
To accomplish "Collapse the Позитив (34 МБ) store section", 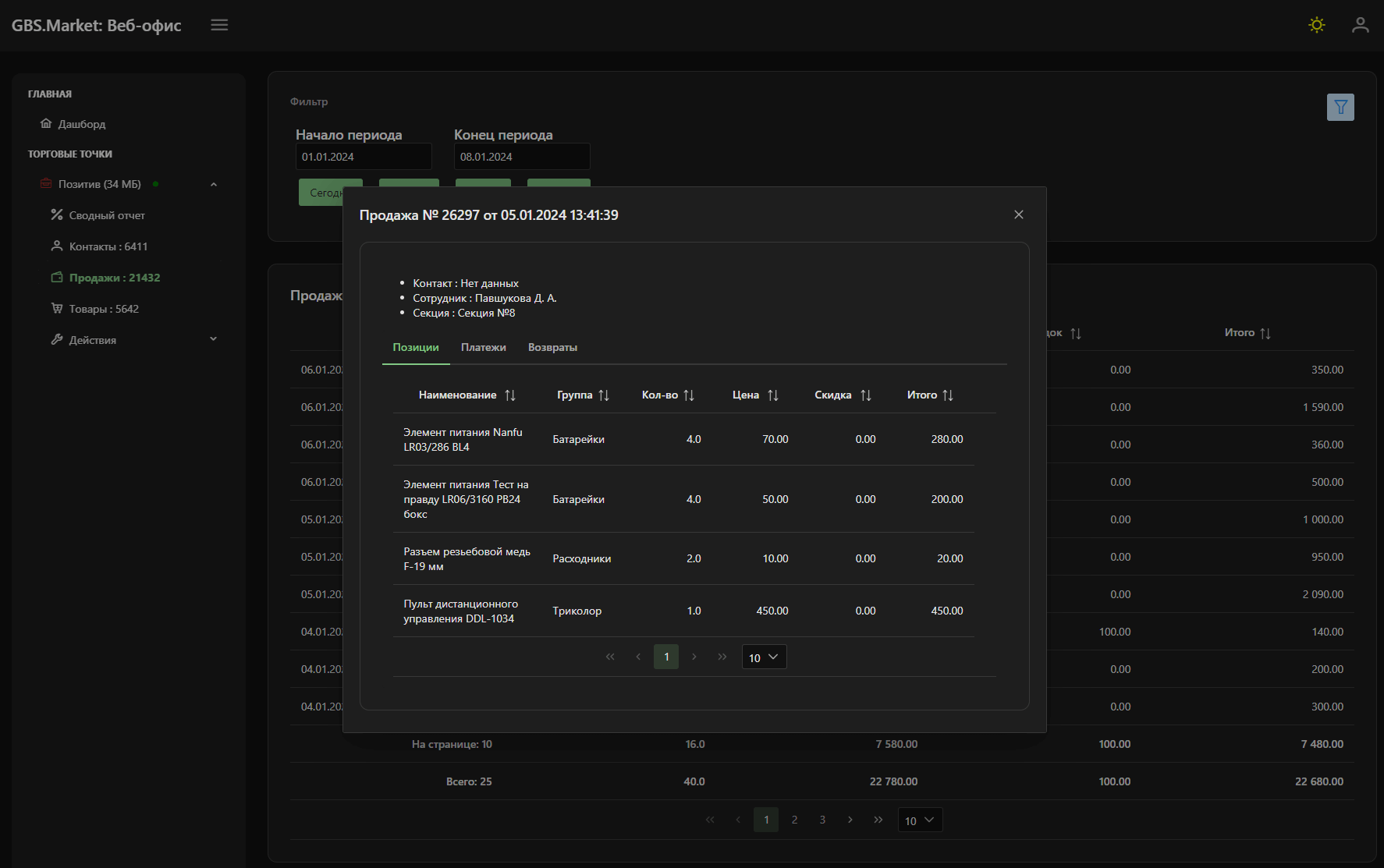I will click(213, 185).
